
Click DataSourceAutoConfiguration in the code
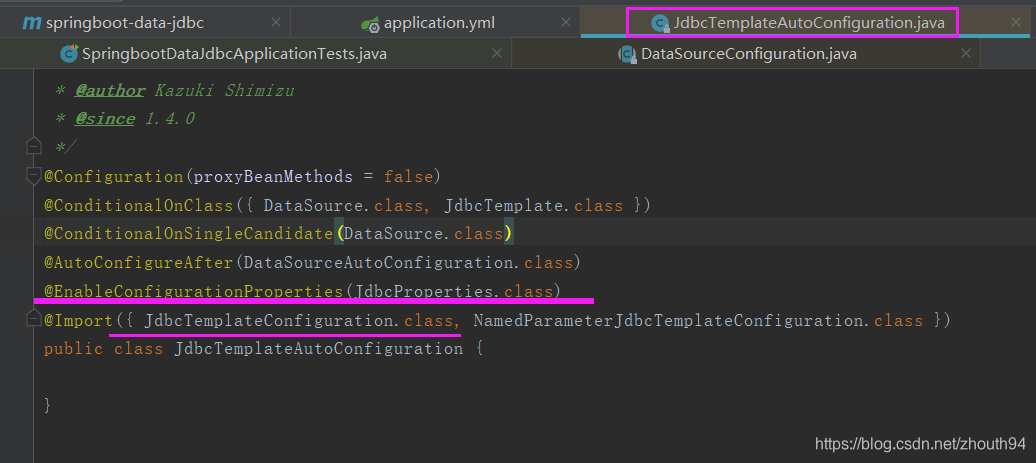point(379,263)
